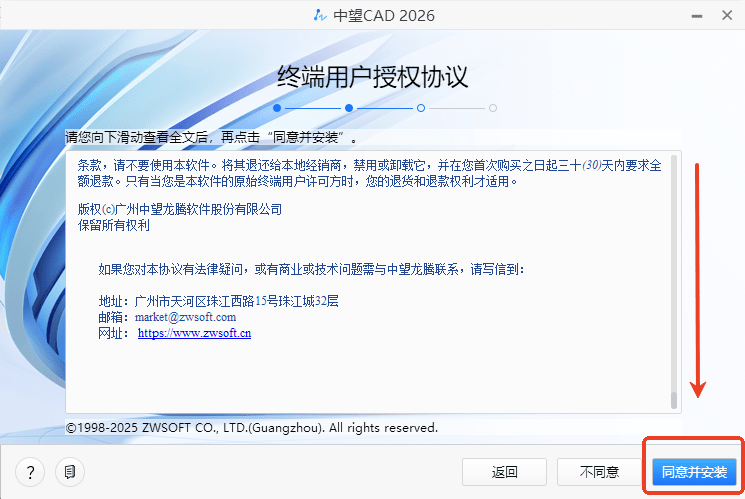Minimize the installer window
This screenshot has width=745, height=499.
[690, 15]
